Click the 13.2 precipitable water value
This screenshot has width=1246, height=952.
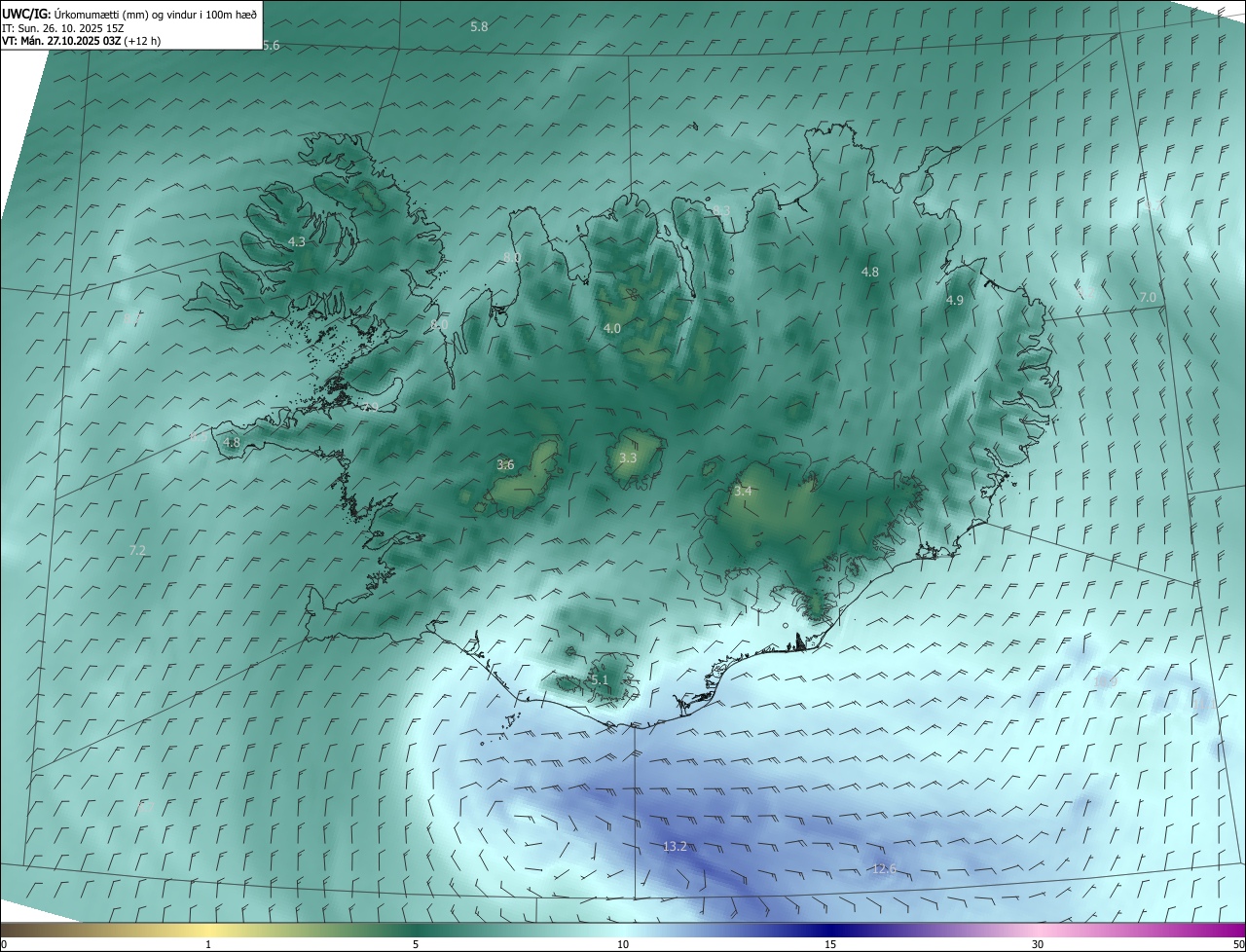pyautogui.click(x=675, y=847)
